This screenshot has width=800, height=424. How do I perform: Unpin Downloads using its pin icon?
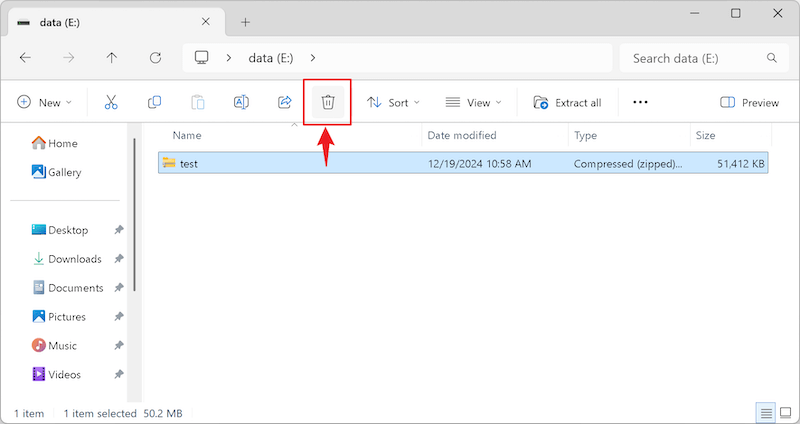click(x=119, y=259)
